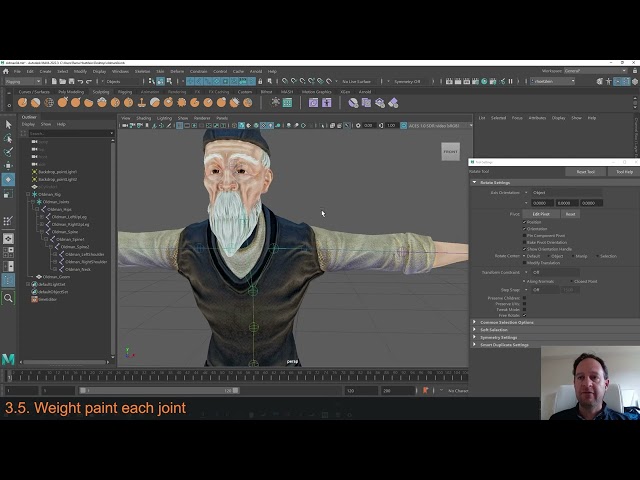Select Object radio for Rotate Center
This screenshot has height=480, width=640.
pos(549,256)
